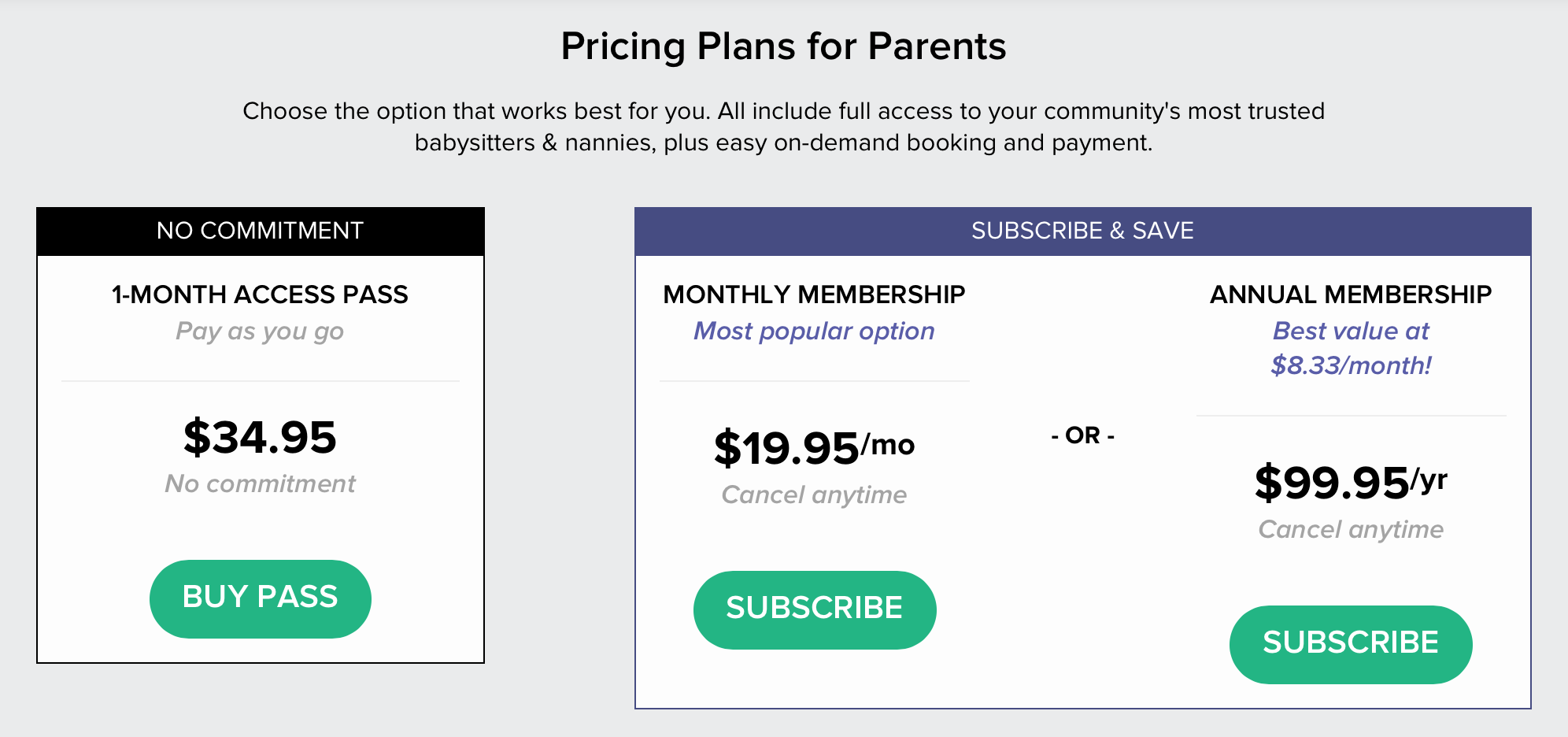Screen dimensions: 1568x737
Task: Click the Pay as you go subtitle
Action: tap(261, 331)
